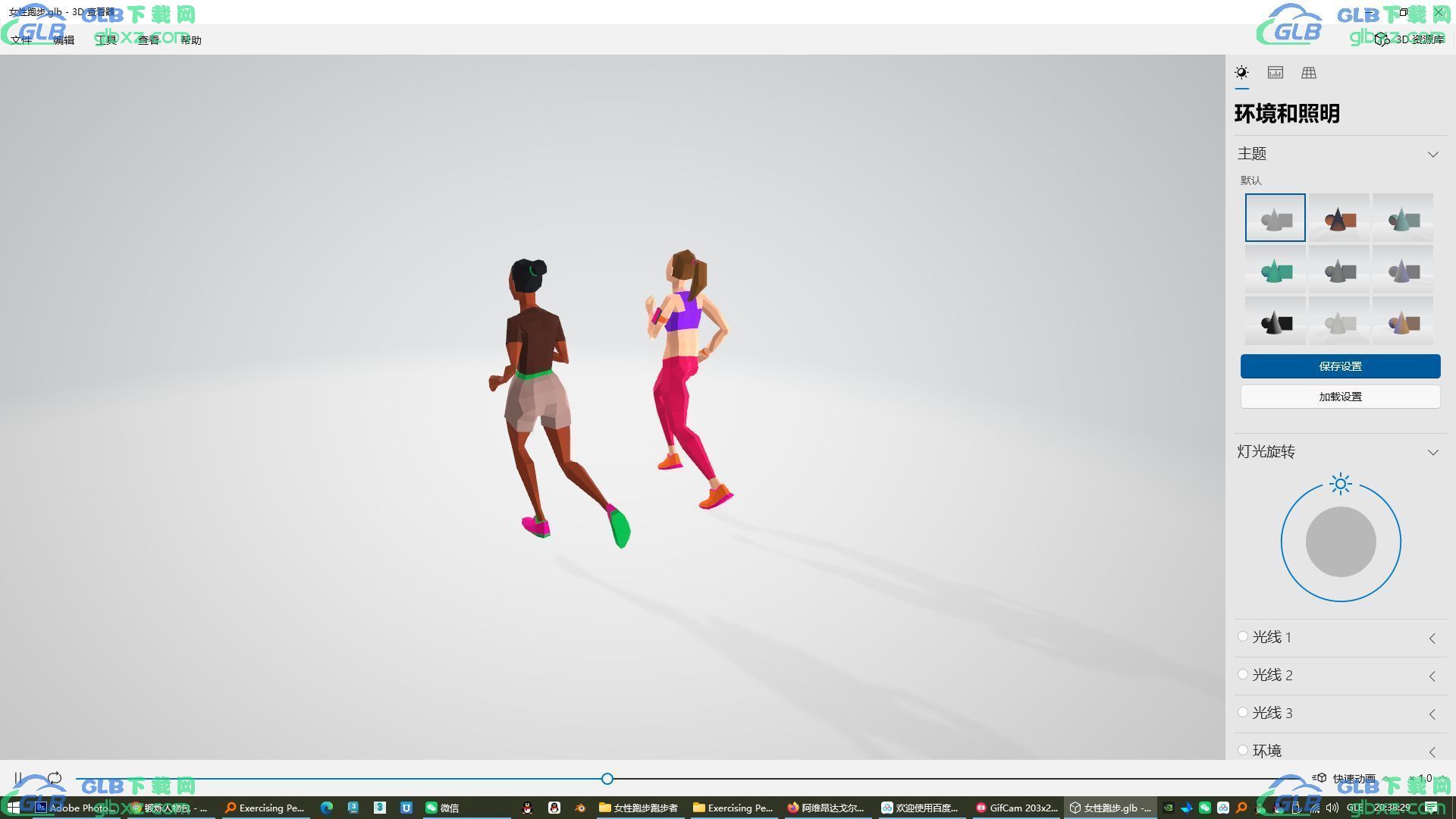The height and width of the screenshot is (819, 1456).
Task: Enable the 环境 toggle
Action: coord(1243,751)
